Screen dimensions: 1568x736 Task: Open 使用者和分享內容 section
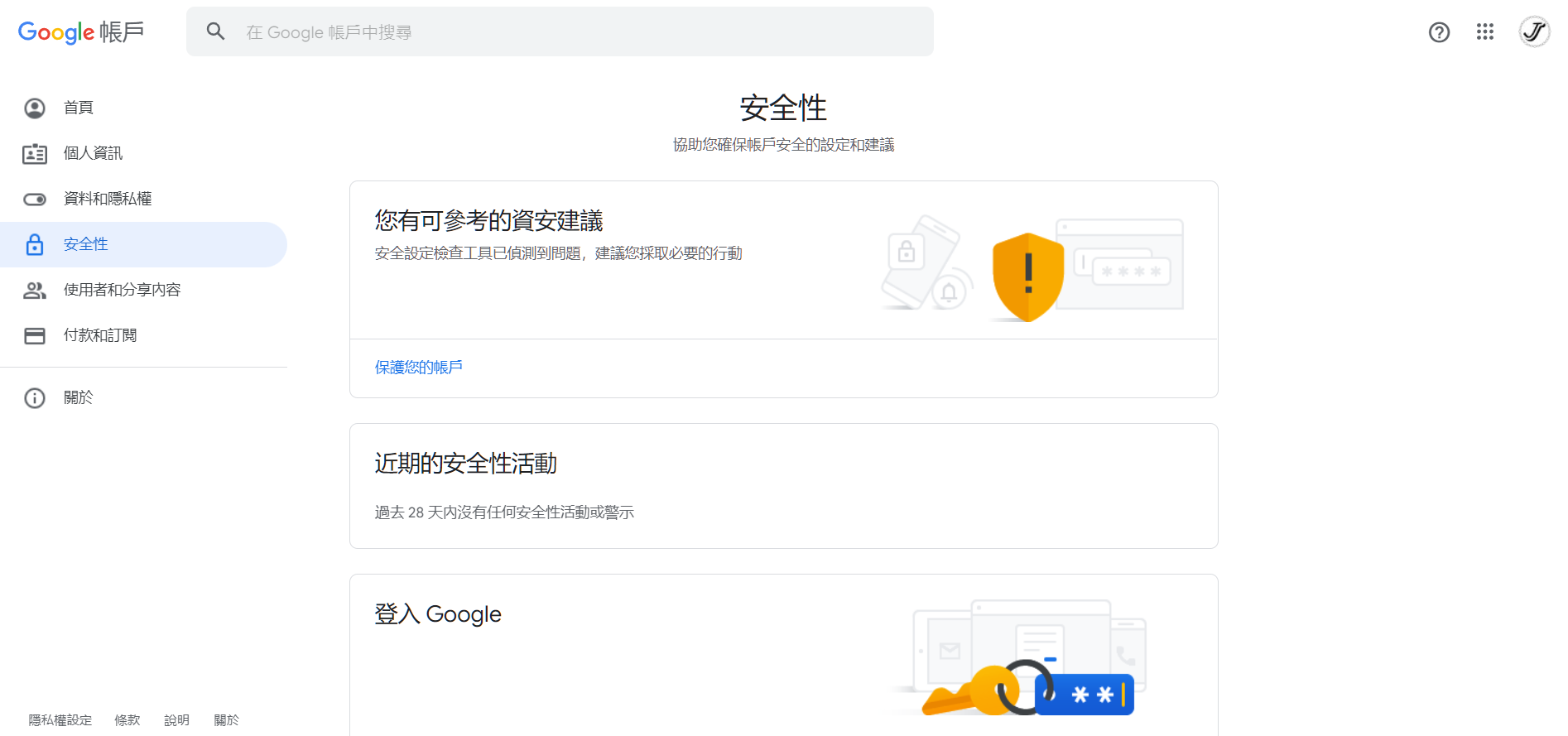pyautogui.click(x=143, y=290)
